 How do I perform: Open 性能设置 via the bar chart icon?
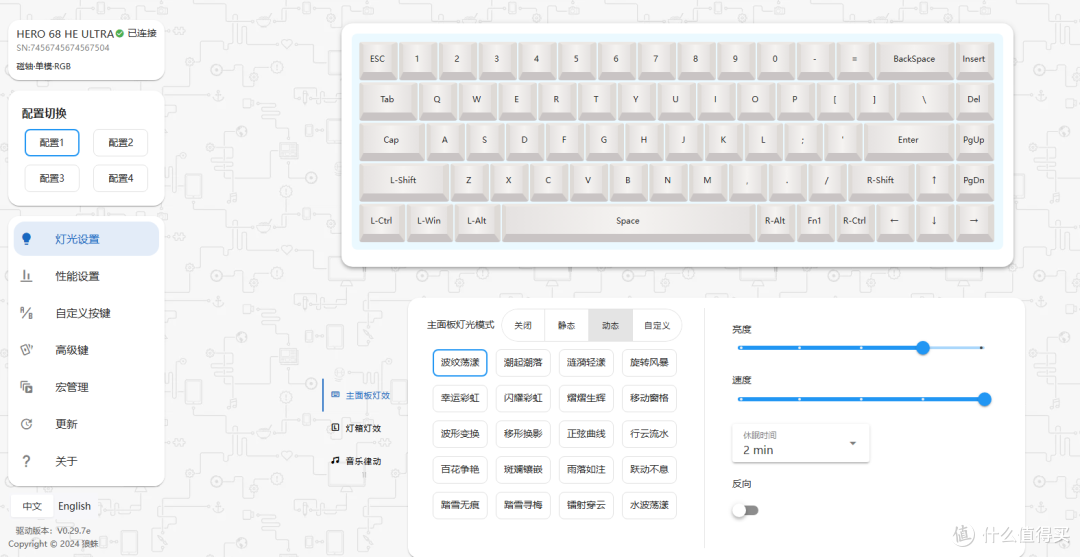26,276
